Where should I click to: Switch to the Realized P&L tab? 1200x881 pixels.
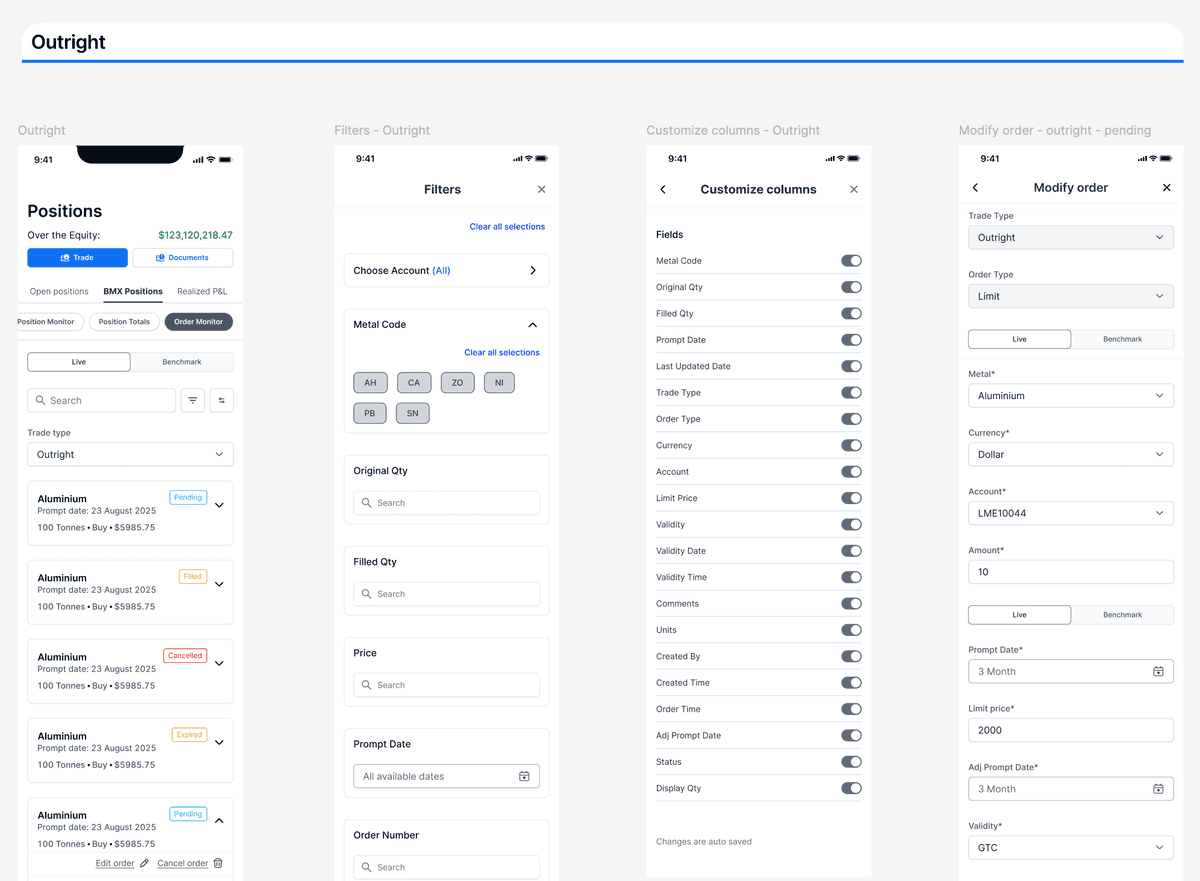202,291
